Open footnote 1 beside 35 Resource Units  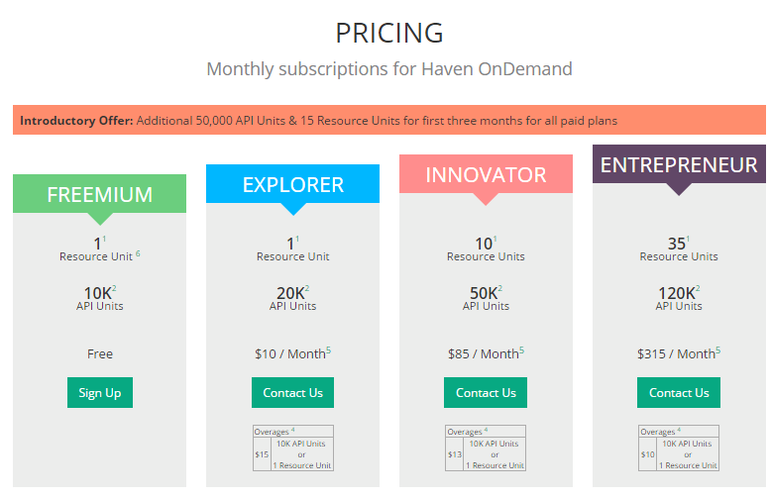tap(688, 239)
